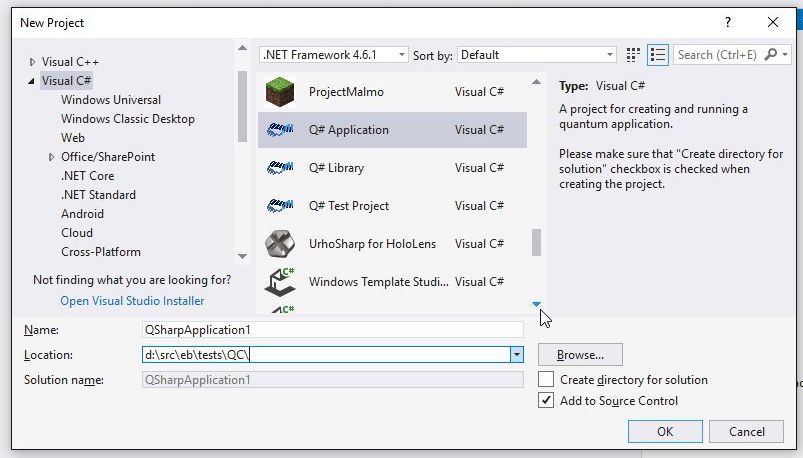Screen dimensions: 803x458
Task: Click the Q# Test Project icon
Action: [279, 206]
